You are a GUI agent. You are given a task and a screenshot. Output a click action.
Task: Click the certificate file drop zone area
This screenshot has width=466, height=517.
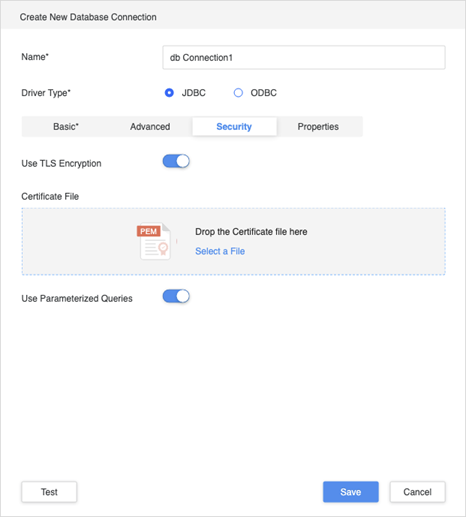[x=233, y=242]
